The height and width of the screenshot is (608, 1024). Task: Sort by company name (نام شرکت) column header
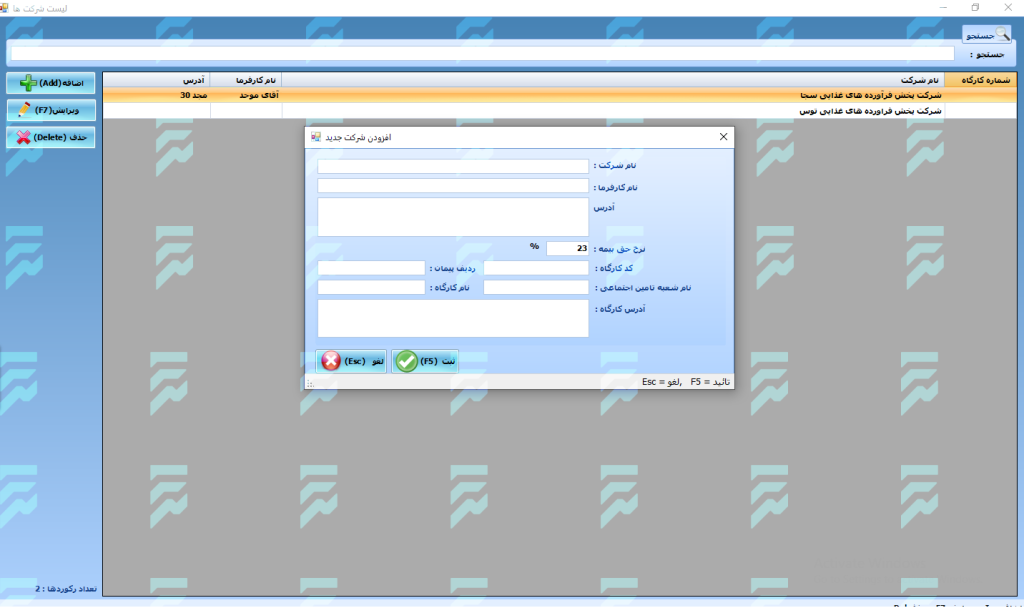[x=612, y=79]
